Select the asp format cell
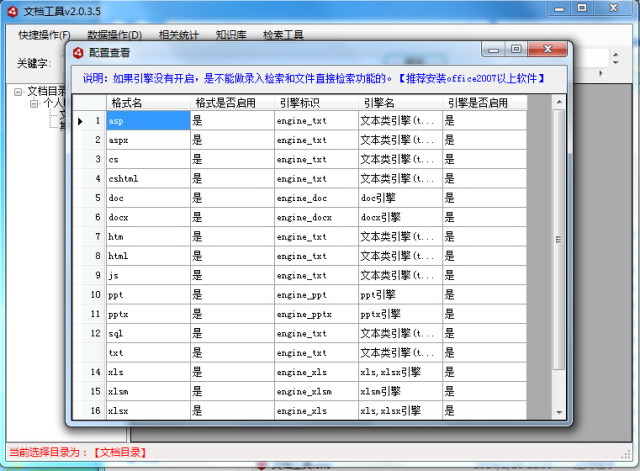Image resolution: width=640 pixels, height=471 pixels. 148,121
